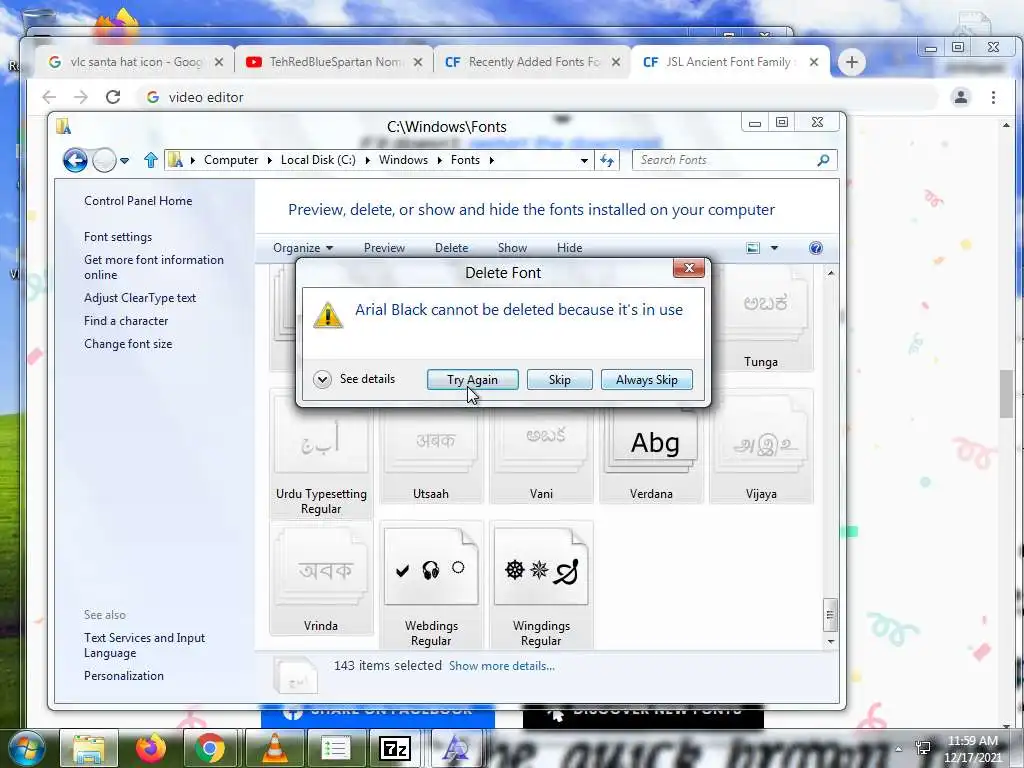Image resolution: width=1024 pixels, height=768 pixels.
Task: Select the Urdu Typesetting Regular font
Action: 321,454
